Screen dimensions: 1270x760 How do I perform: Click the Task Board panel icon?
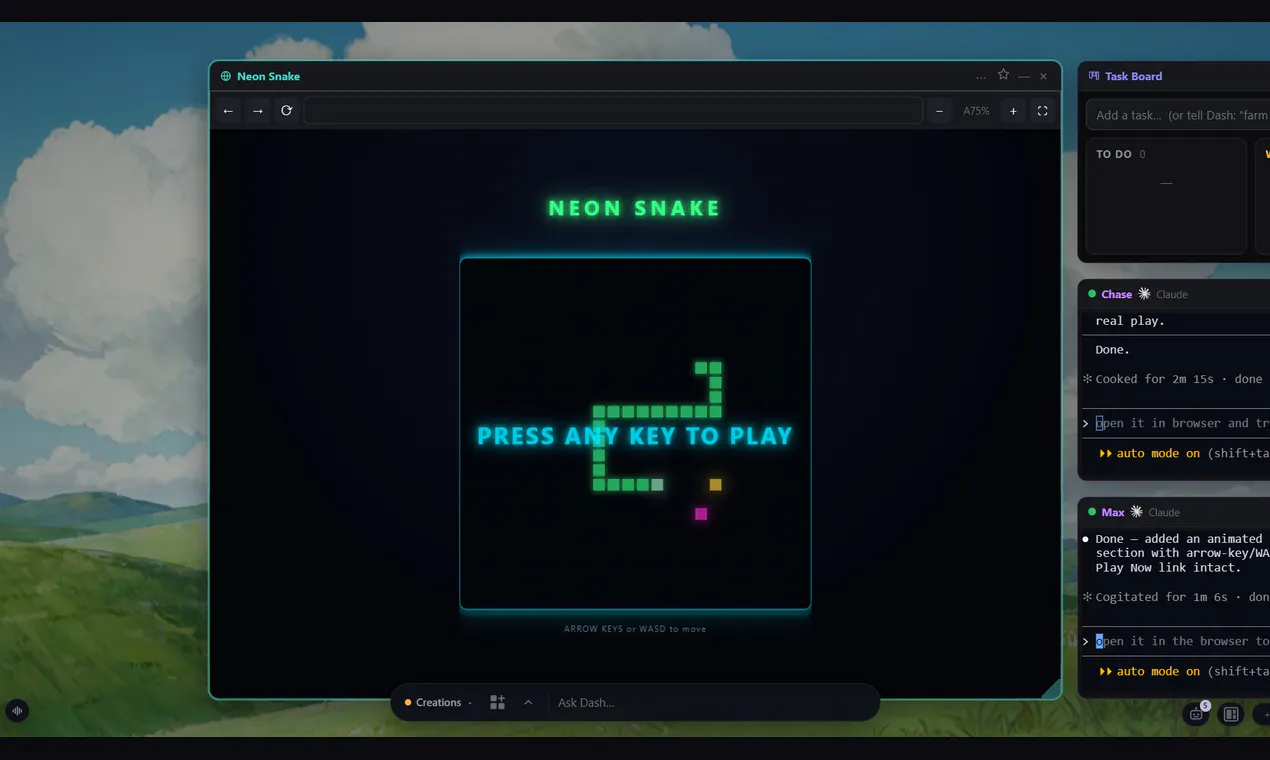click(x=1094, y=76)
